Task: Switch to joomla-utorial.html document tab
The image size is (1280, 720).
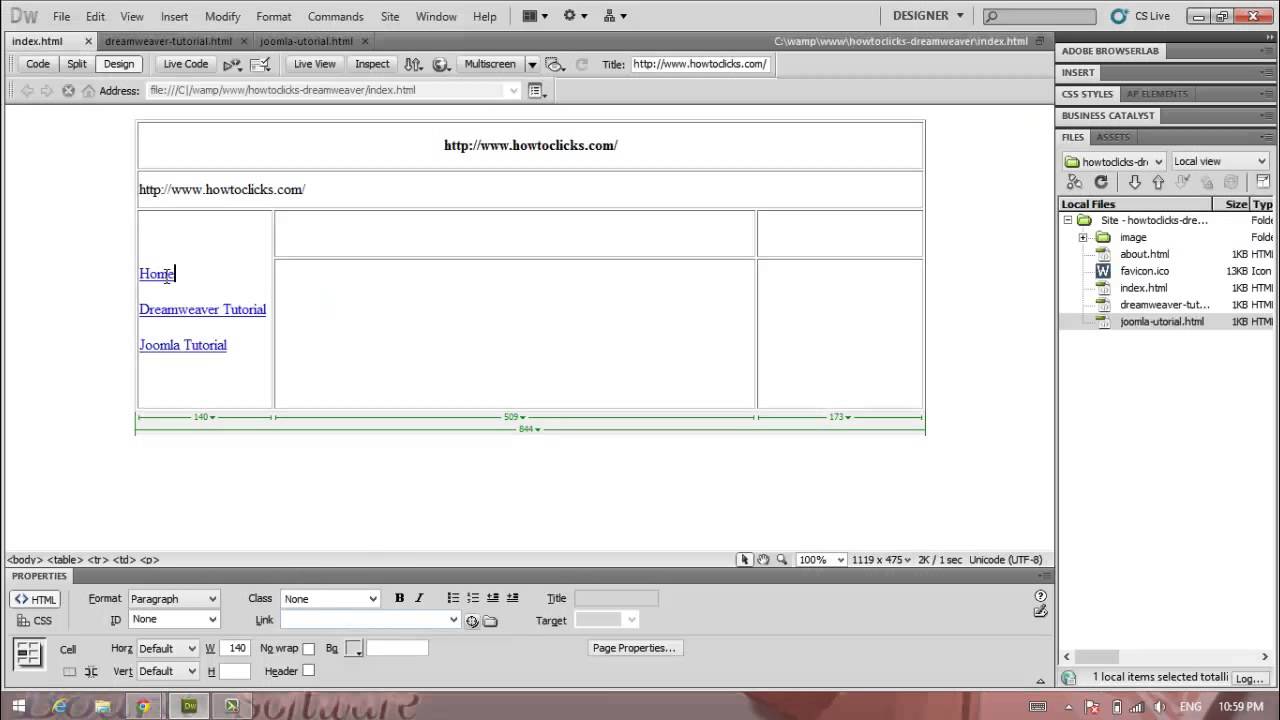Action: click(x=306, y=41)
